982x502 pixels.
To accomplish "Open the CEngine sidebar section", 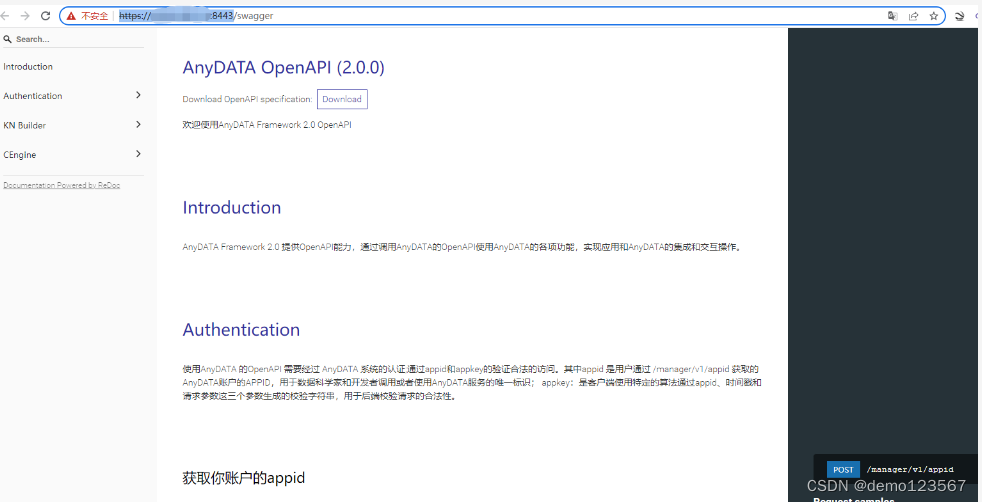I will point(19,155).
